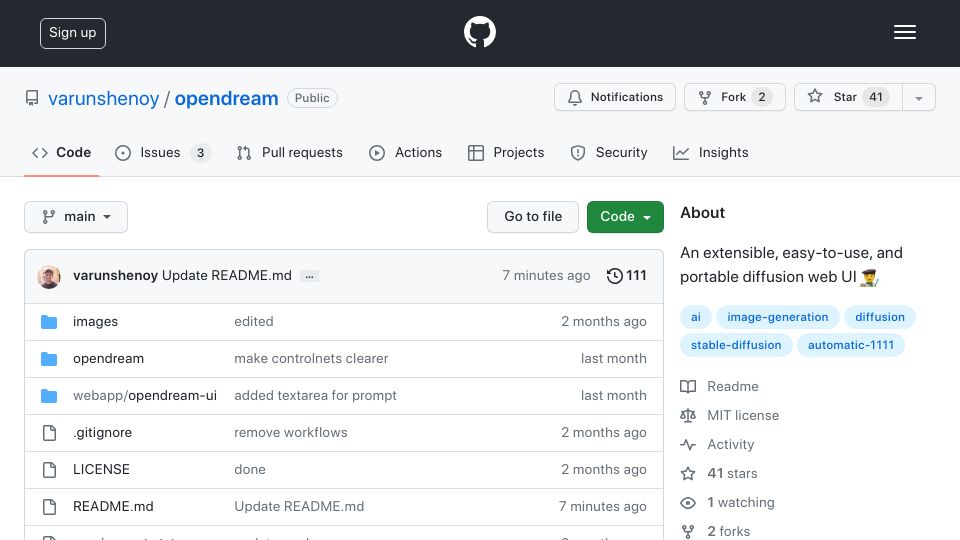
Task: Open the "added textarea for prompt" commit message
Action: pos(315,396)
